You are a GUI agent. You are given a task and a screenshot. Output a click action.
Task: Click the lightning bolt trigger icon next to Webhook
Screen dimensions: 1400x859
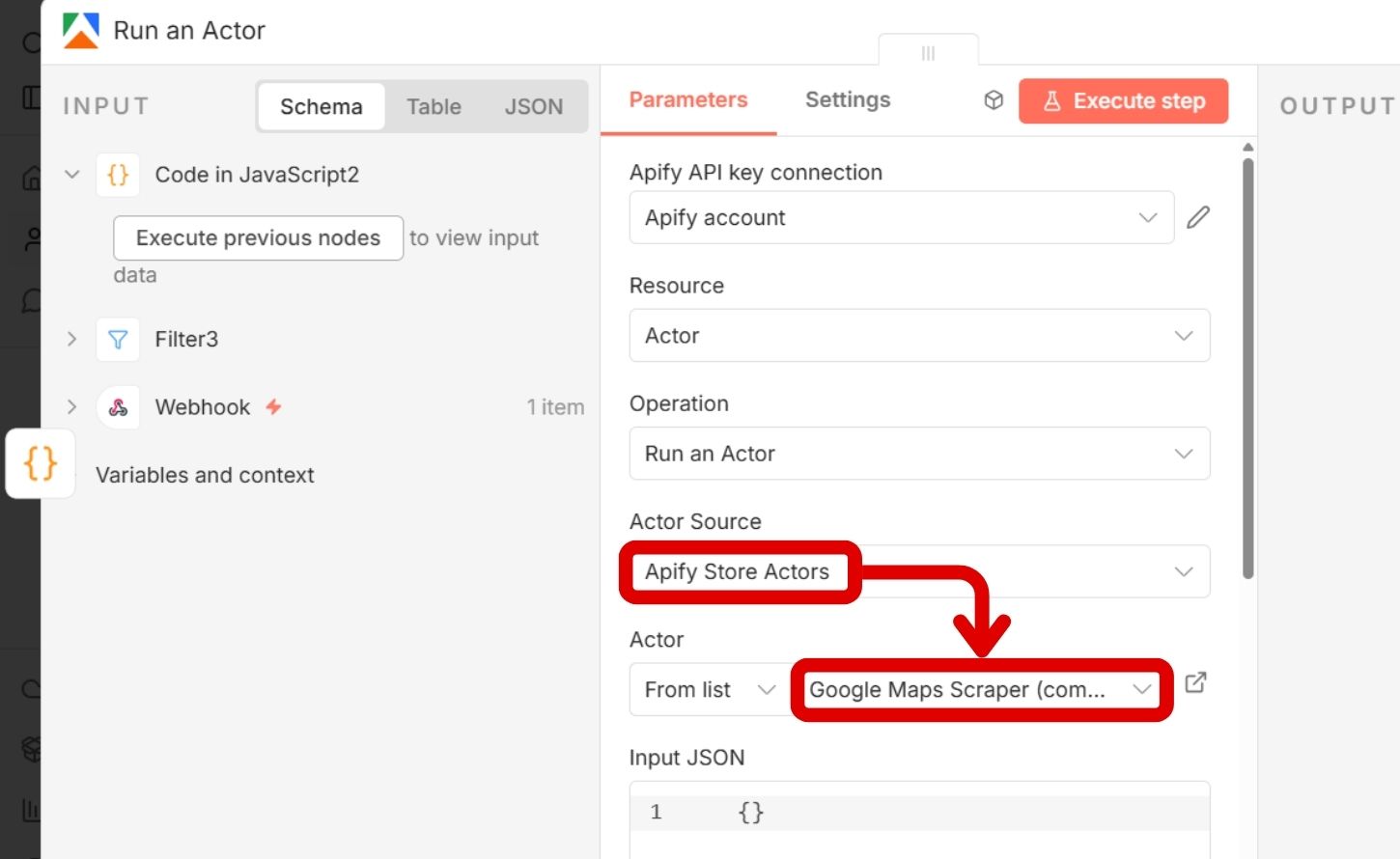tap(274, 407)
